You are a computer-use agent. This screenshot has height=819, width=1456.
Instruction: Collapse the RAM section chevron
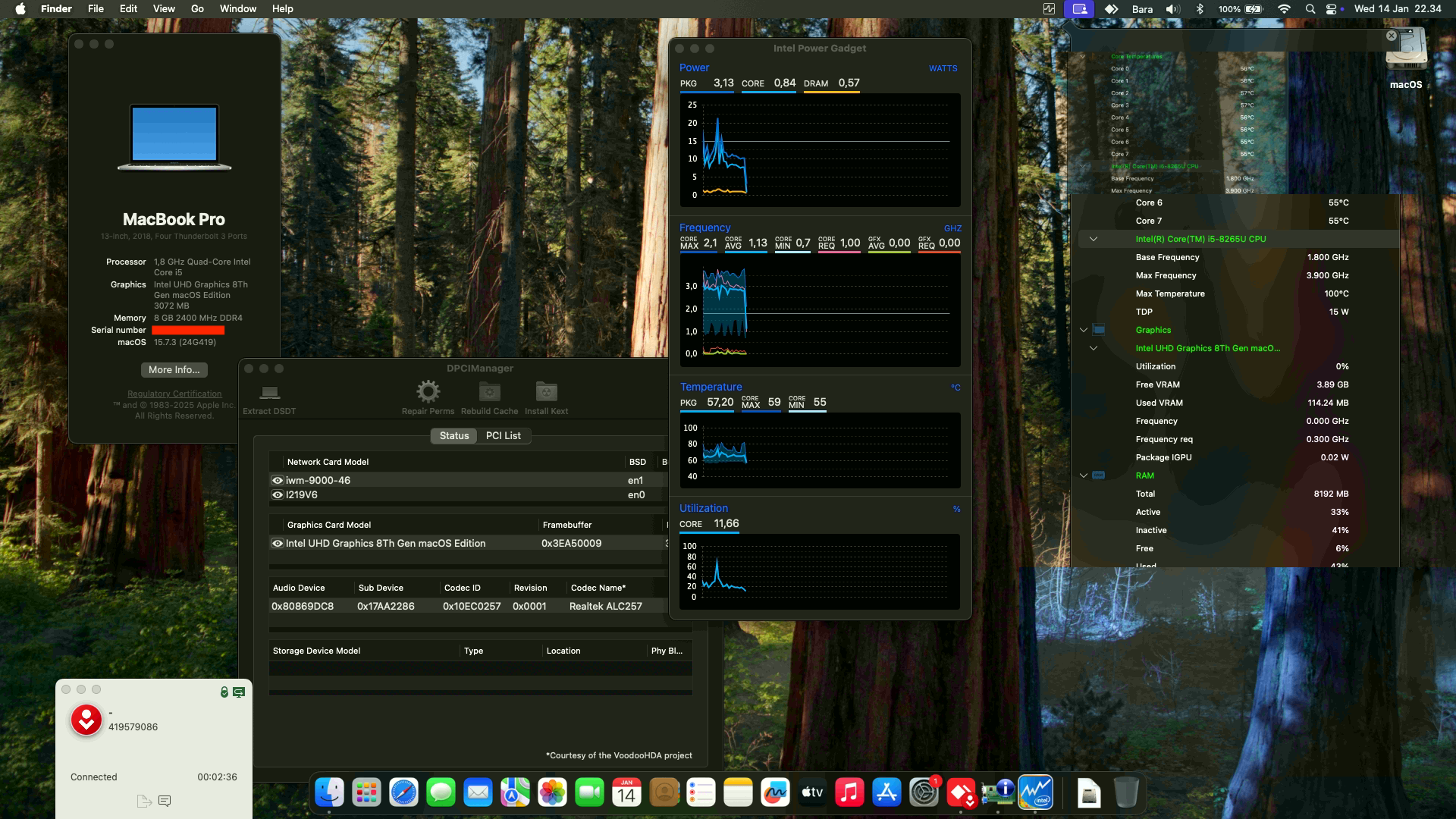point(1083,475)
